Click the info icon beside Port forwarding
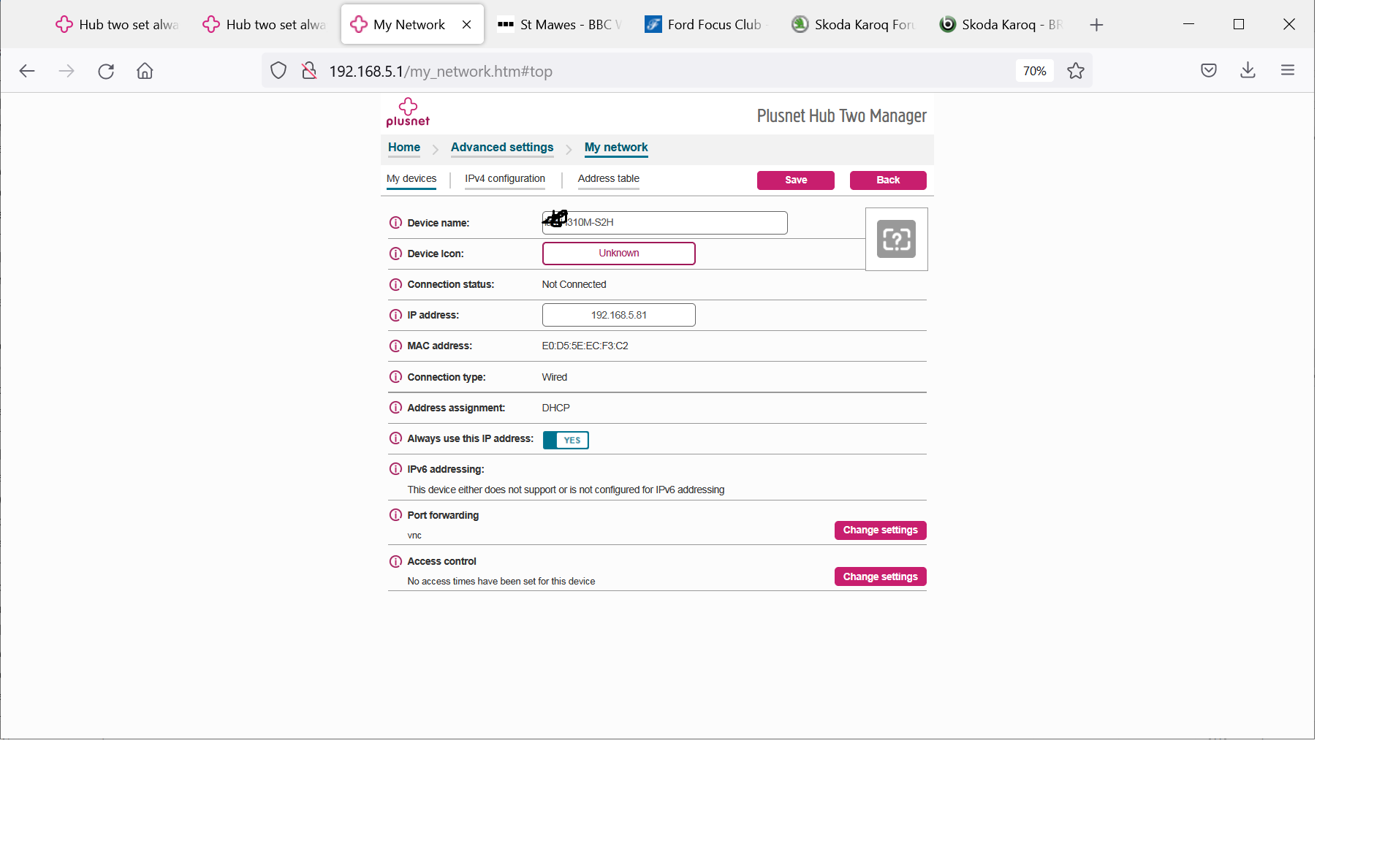Viewport: 1374px width, 868px height. [x=395, y=515]
